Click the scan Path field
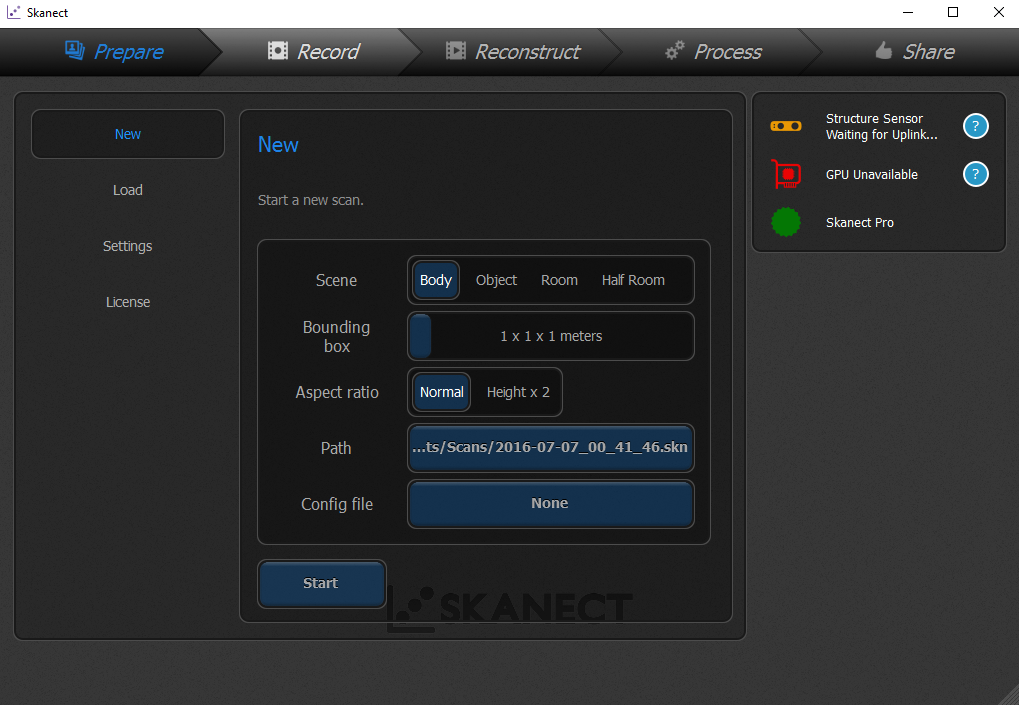Viewport: 1019px width, 705px height. coord(550,448)
